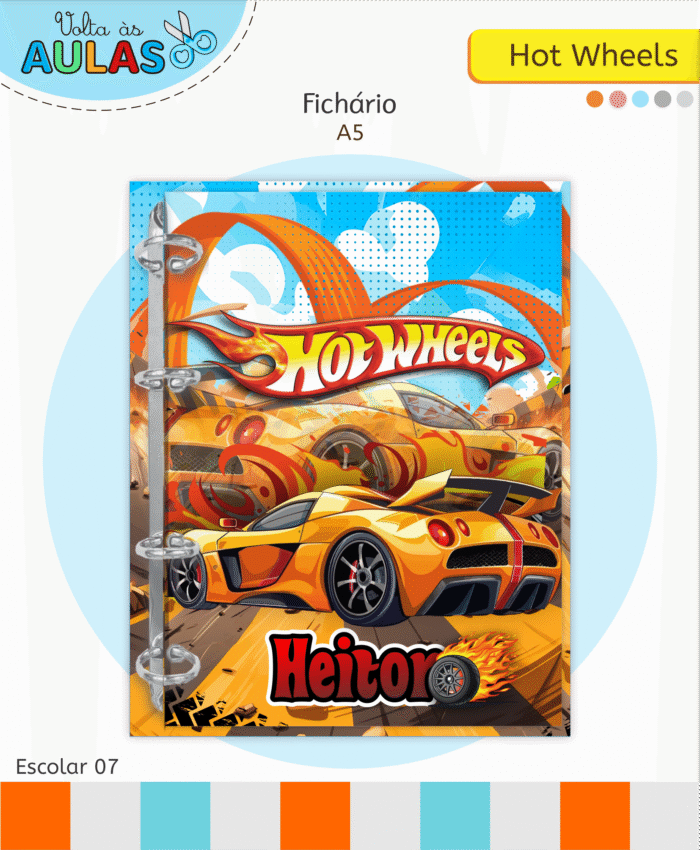Click the Volta às Aulas logo text
700x850 pixels.
point(93,43)
